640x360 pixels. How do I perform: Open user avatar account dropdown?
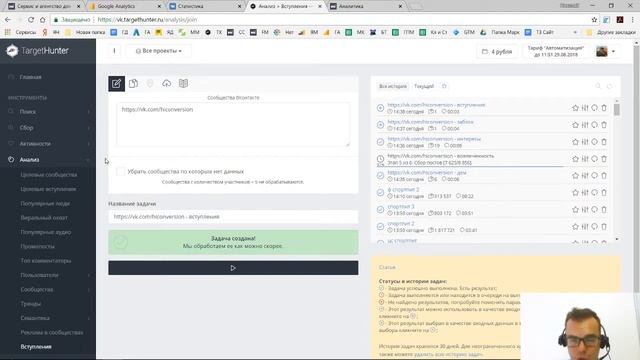606,51
